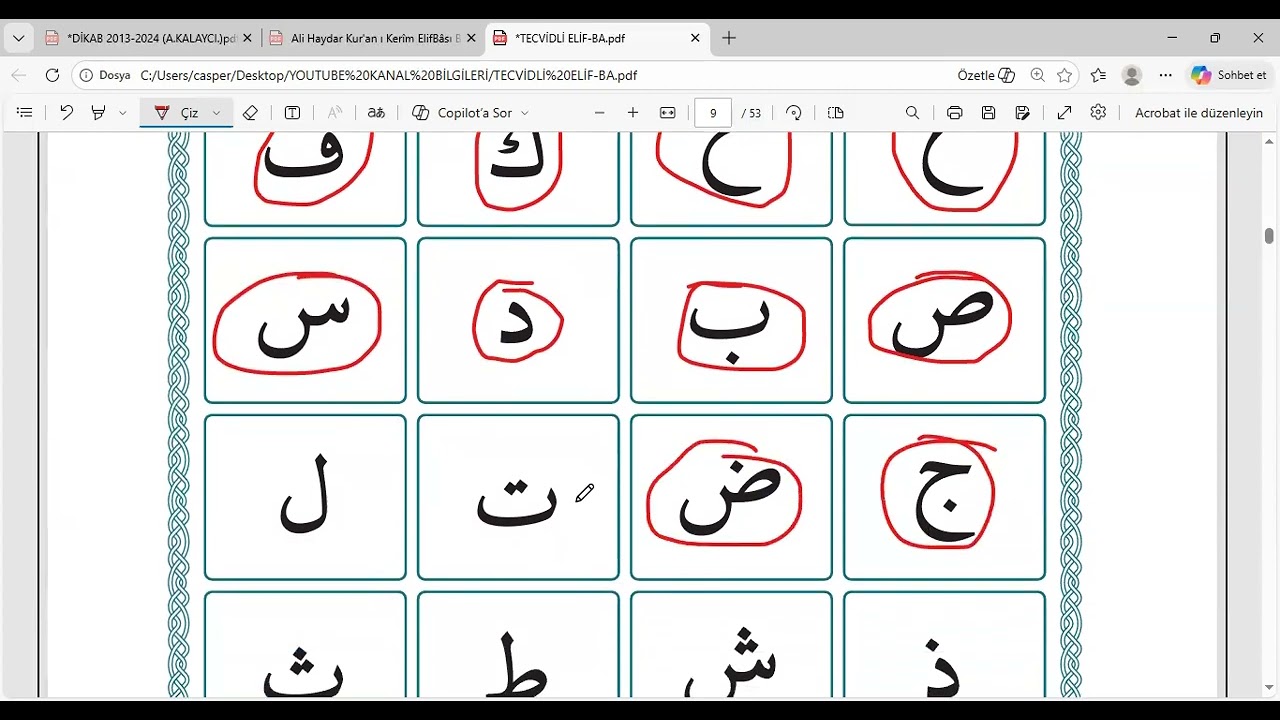Refresh the current page
1280x720 pixels.
coord(52,75)
